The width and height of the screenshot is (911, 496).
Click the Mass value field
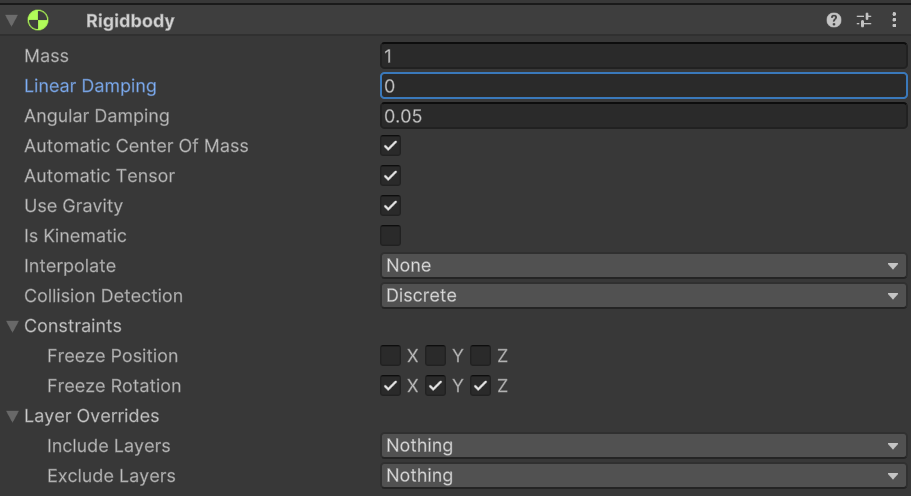click(643, 56)
